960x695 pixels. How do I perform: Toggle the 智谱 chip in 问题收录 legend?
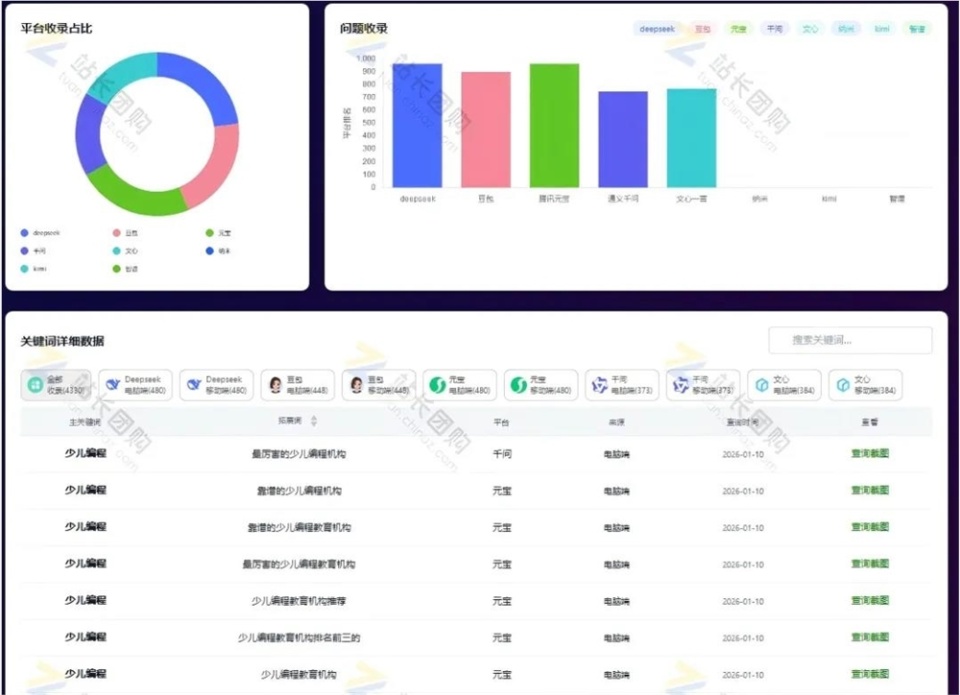tap(917, 28)
